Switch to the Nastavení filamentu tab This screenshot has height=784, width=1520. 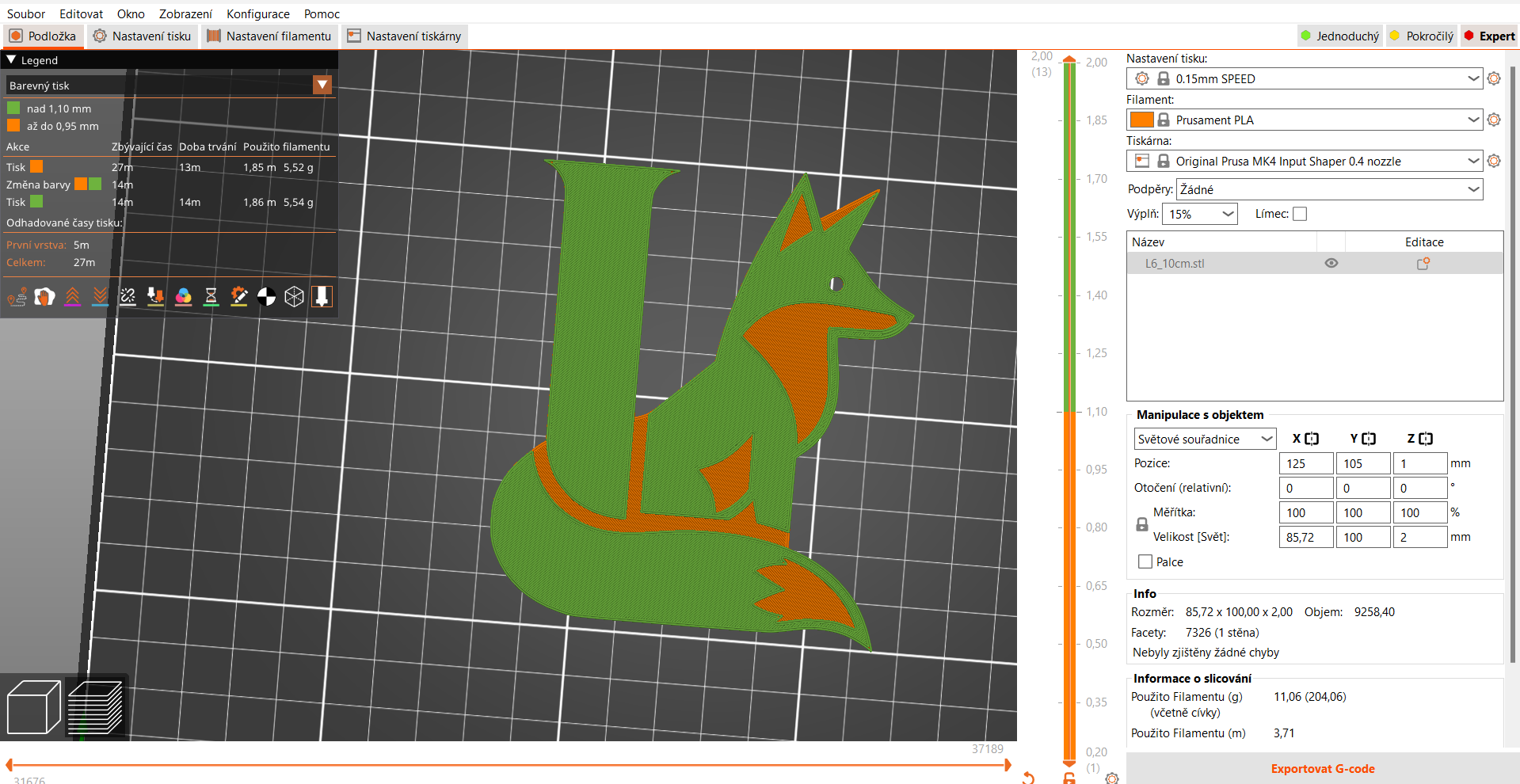269,36
